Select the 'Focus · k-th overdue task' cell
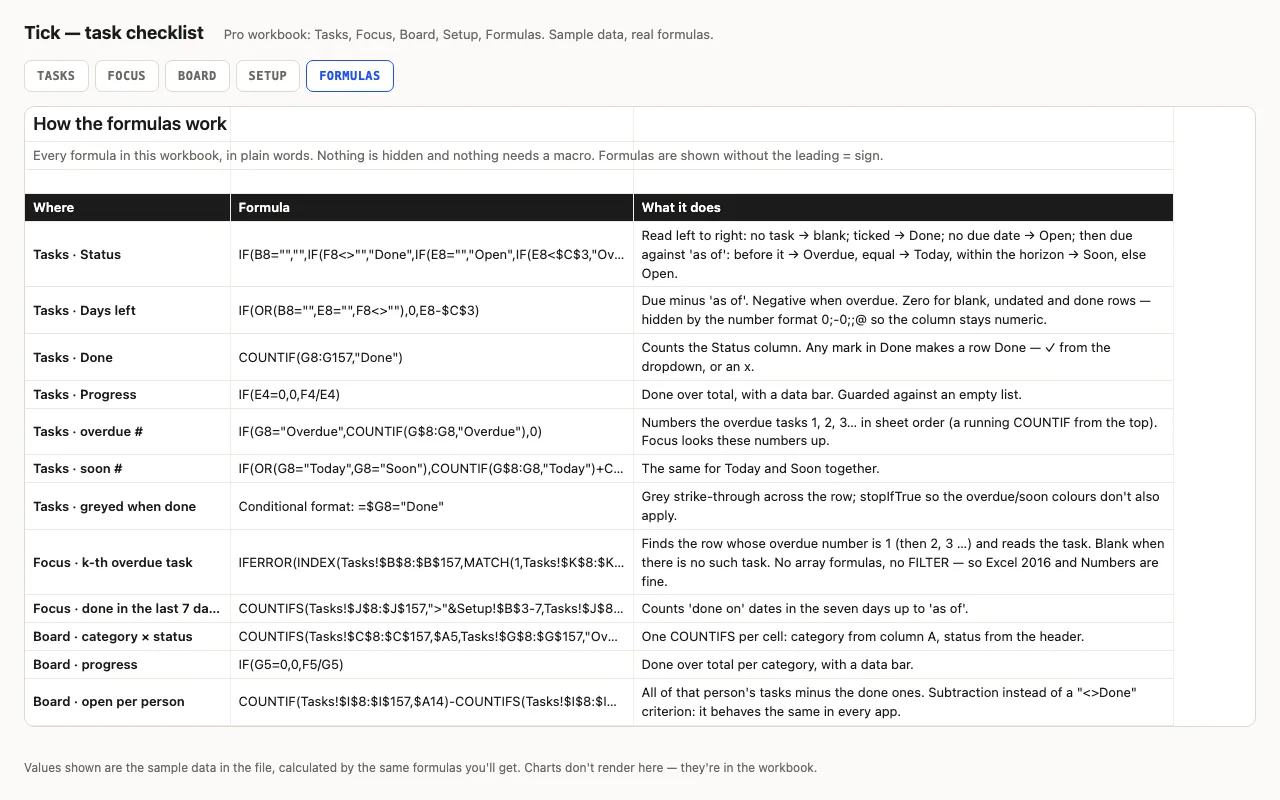Image resolution: width=1280 pixels, height=800 pixels. (x=128, y=562)
